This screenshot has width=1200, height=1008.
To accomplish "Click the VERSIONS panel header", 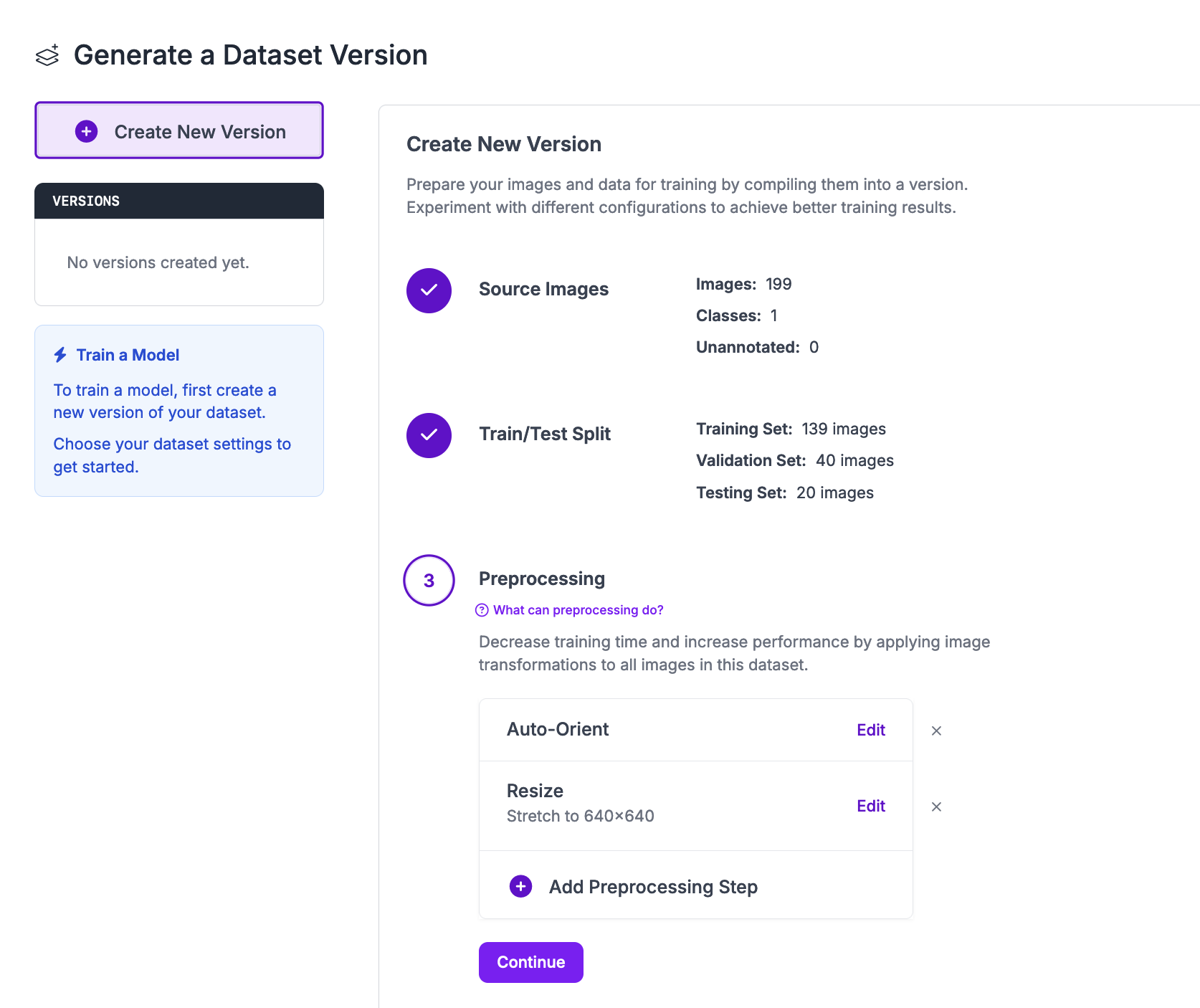I will 179,201.
